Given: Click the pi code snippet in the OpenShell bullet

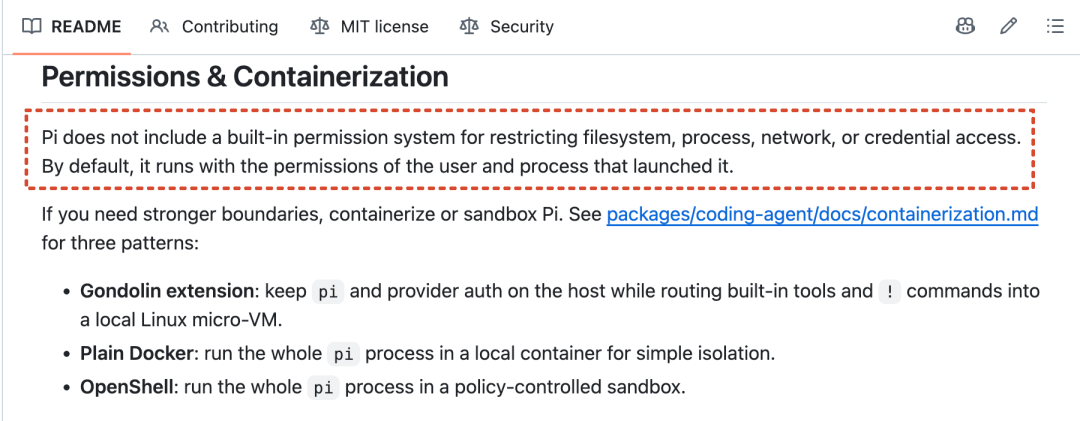Looking at the screenshot, I should [323, 388].
